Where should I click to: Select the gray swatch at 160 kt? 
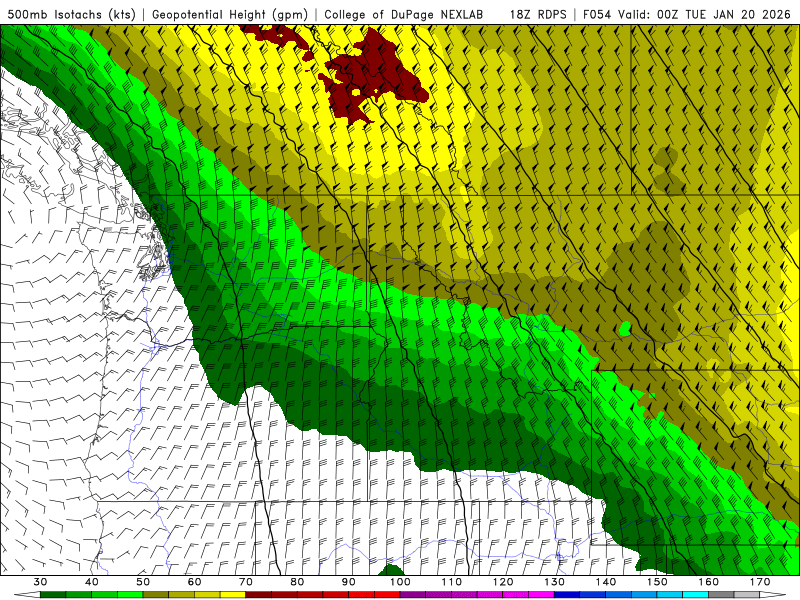coord(721,595)
